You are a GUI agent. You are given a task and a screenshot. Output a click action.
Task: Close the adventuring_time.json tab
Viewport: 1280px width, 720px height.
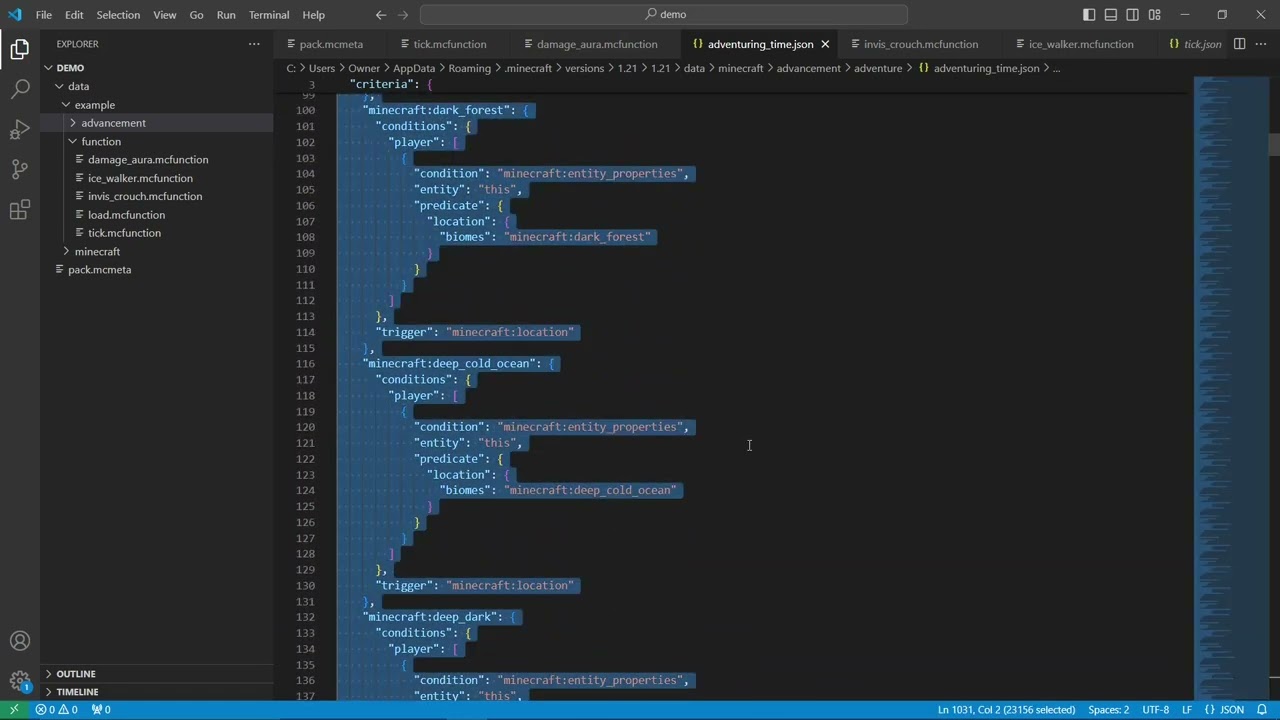pyautogui.click(x=825, y=44)
